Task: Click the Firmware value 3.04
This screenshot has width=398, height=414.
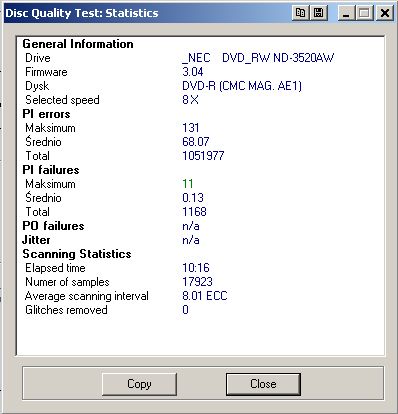Action: (193, 72)
